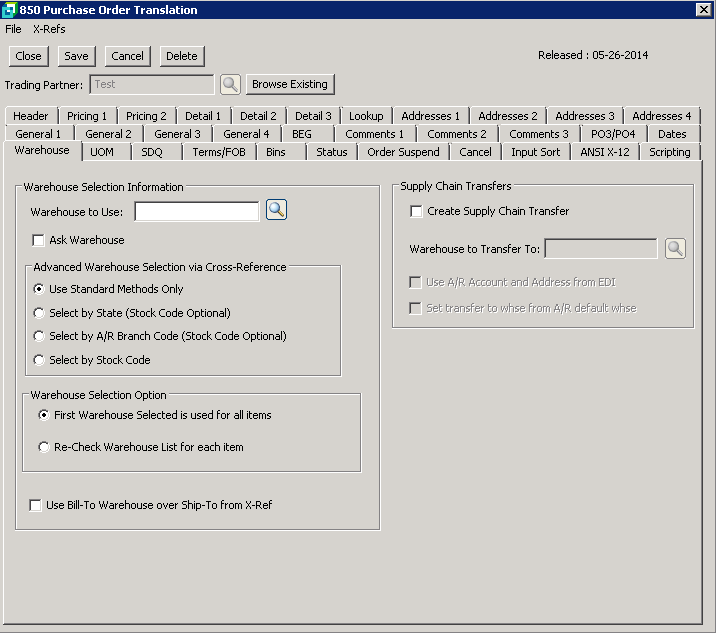The width and height of the screenshot is (716, 633).
Task: Open the X-Refs menu
Action: (49, 29)
